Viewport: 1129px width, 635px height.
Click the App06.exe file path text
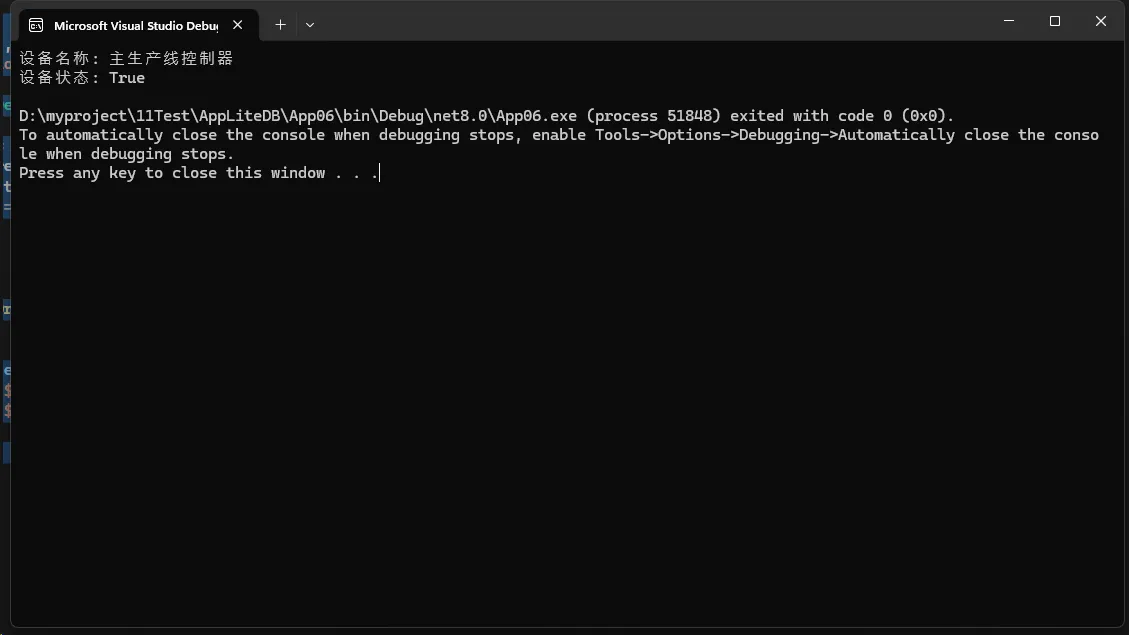click(x=298, y=116)
